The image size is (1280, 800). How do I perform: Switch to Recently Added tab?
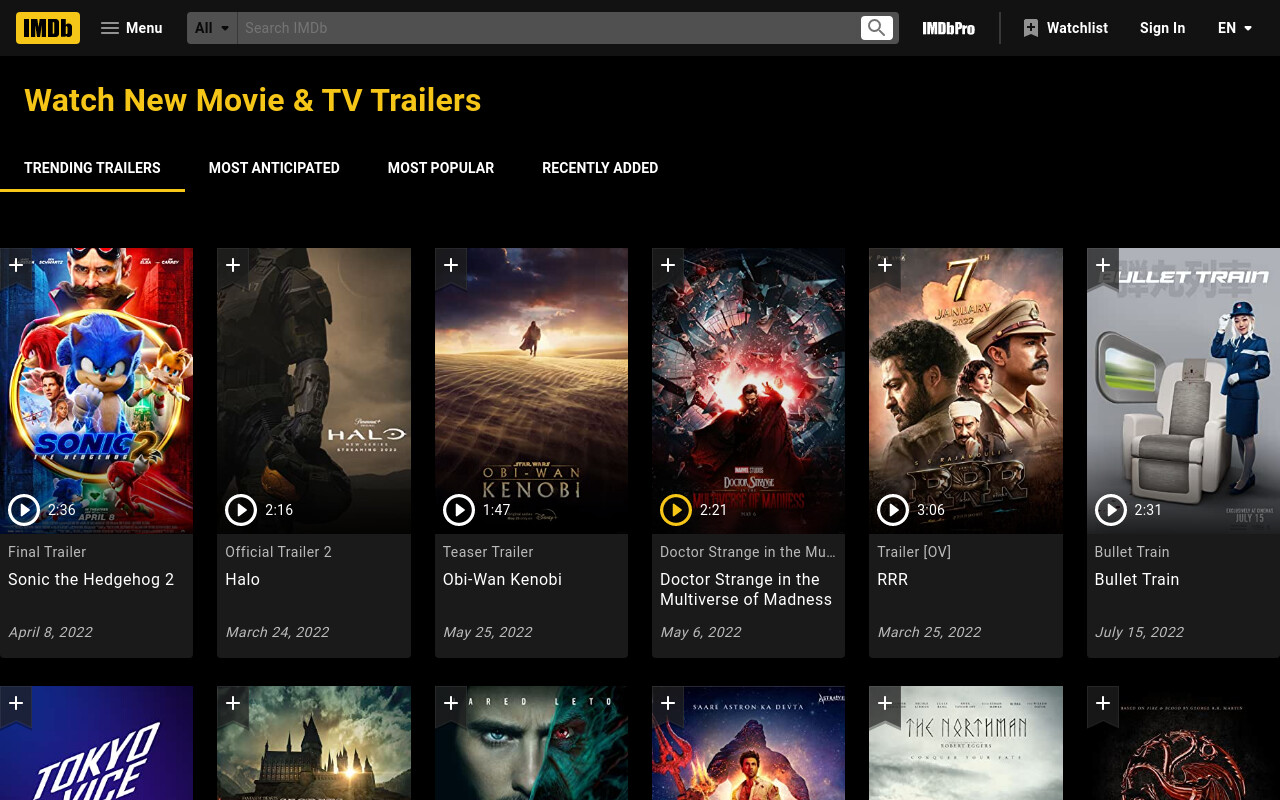click(x=600, y=168)
